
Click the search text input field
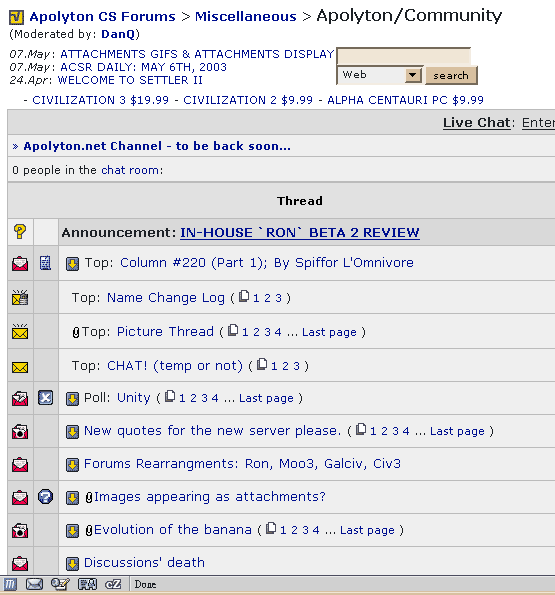click(x=404, y=57)
